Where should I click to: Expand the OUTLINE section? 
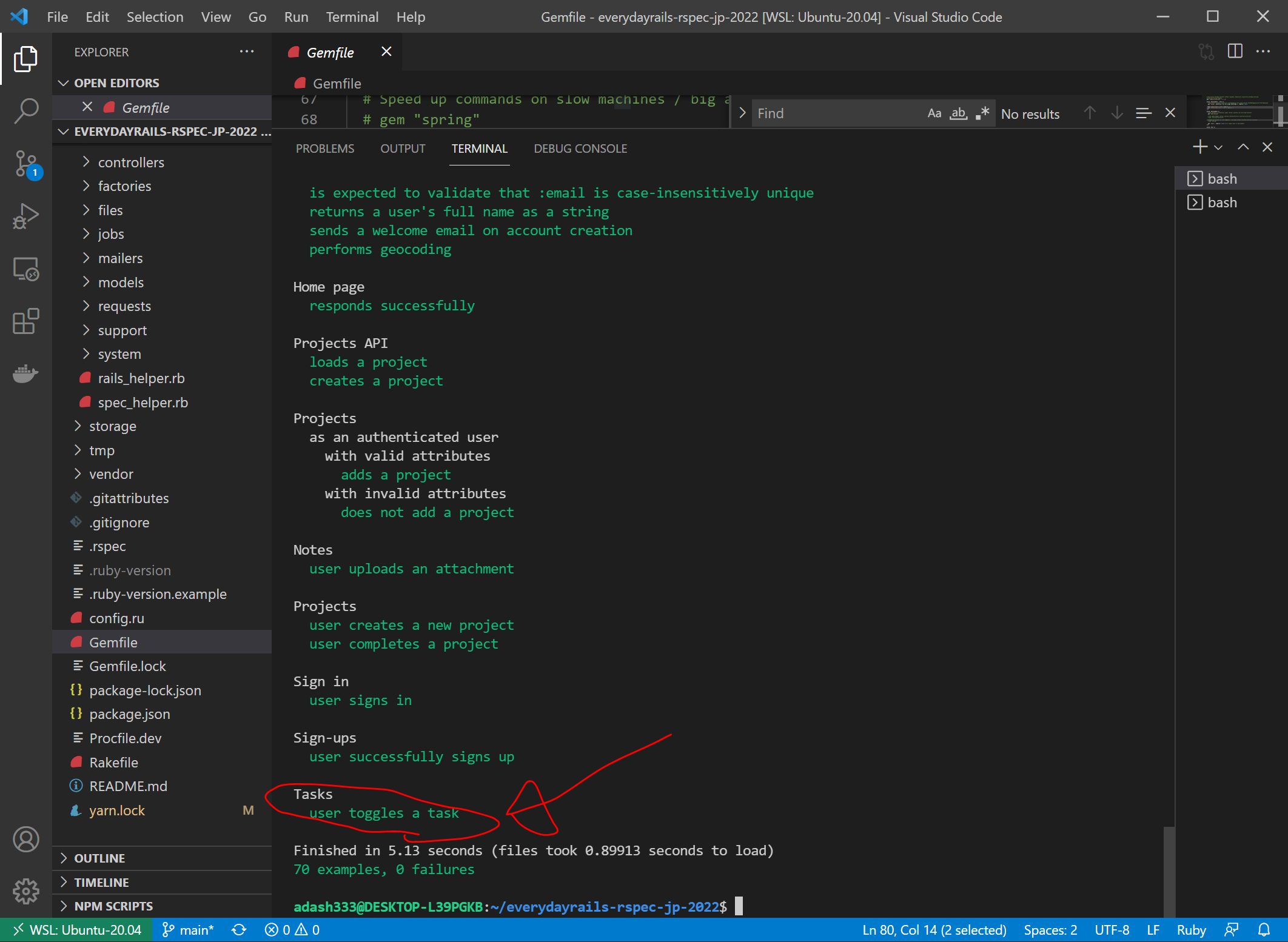99,858
